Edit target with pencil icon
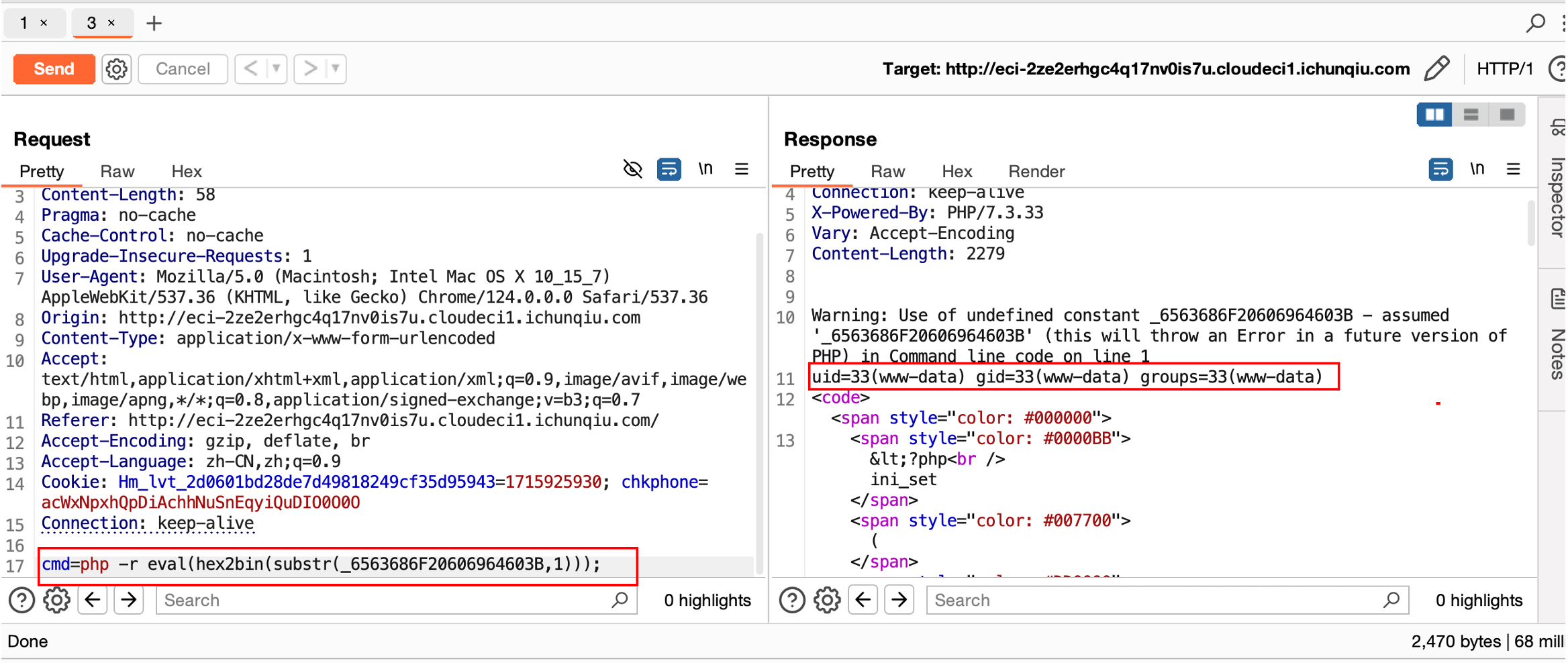This screenshot has height=663, width=1568. pos(1437,68)
